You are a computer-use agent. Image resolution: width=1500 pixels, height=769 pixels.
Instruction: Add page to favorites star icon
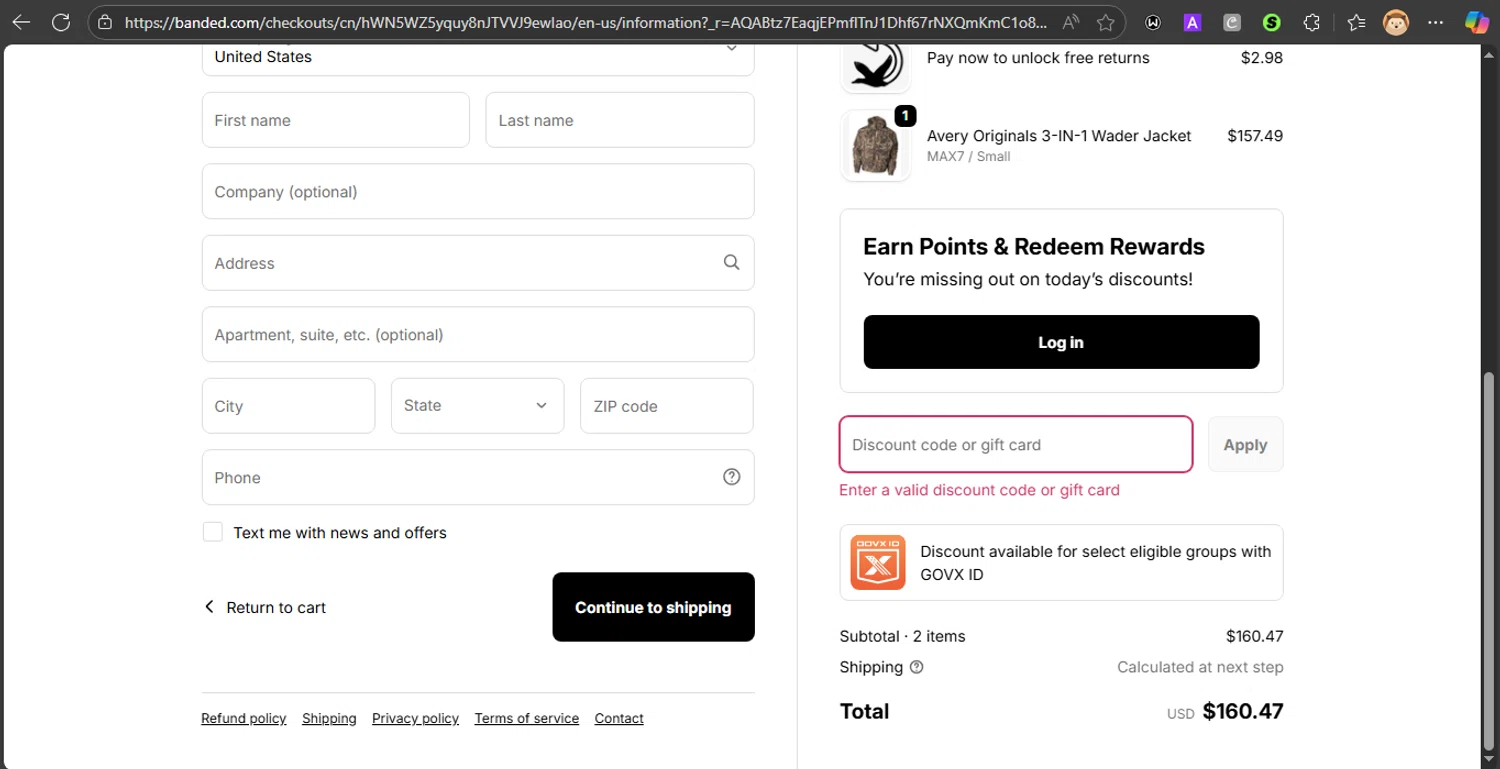[x=1105, y=22]
